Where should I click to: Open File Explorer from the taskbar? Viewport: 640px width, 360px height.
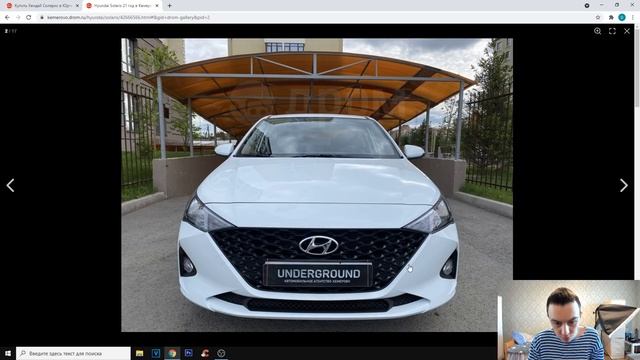[140, 353]
